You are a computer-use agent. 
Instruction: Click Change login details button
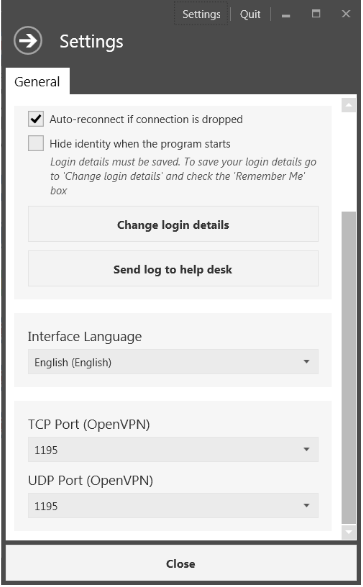(x=173, y=224)
